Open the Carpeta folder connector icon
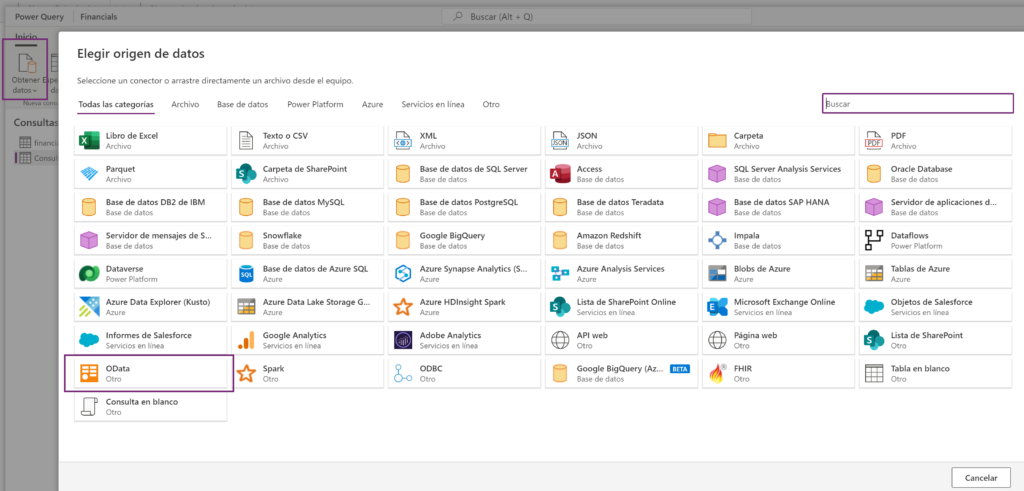 pos(717,140)
